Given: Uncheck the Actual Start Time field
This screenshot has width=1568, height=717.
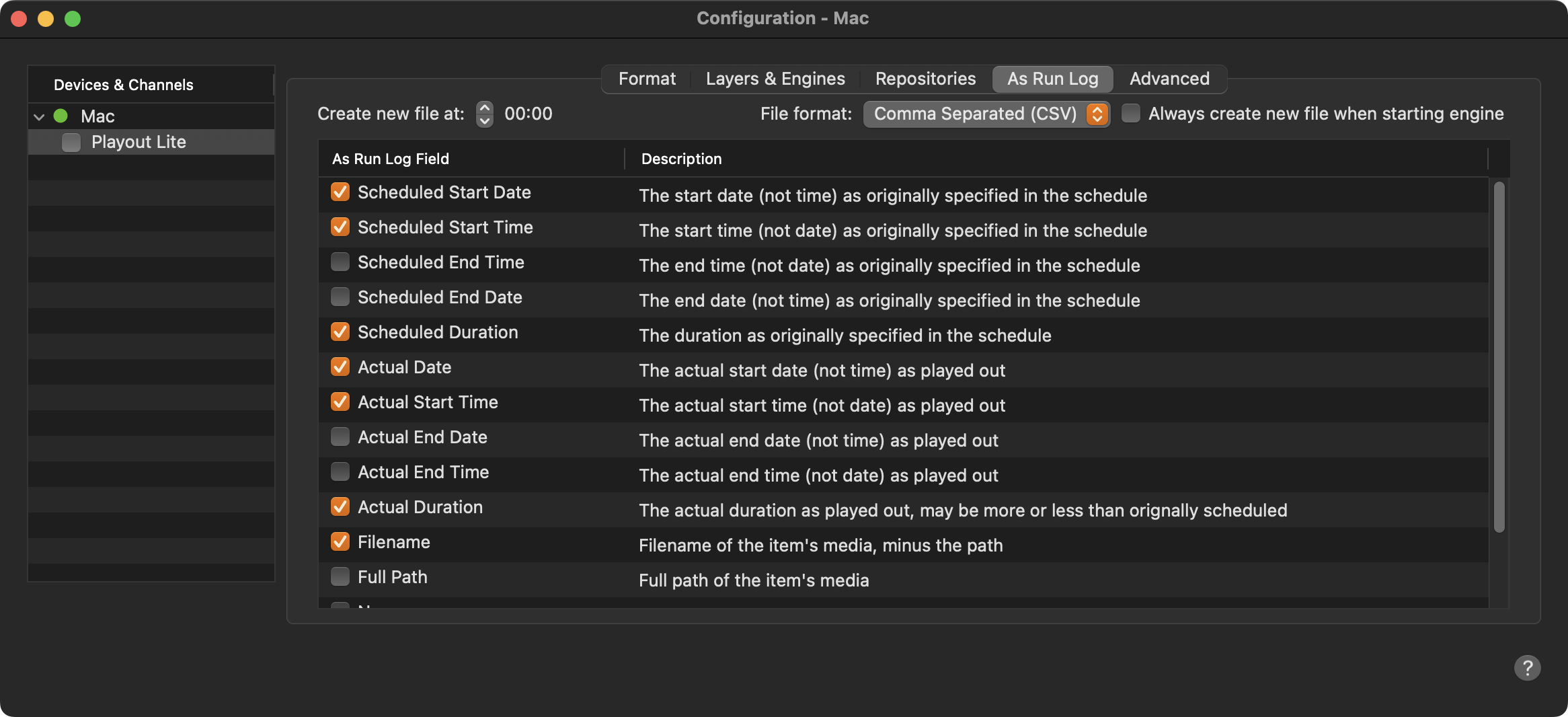Looking at the screenshot, I should click(x=340, y=402).
